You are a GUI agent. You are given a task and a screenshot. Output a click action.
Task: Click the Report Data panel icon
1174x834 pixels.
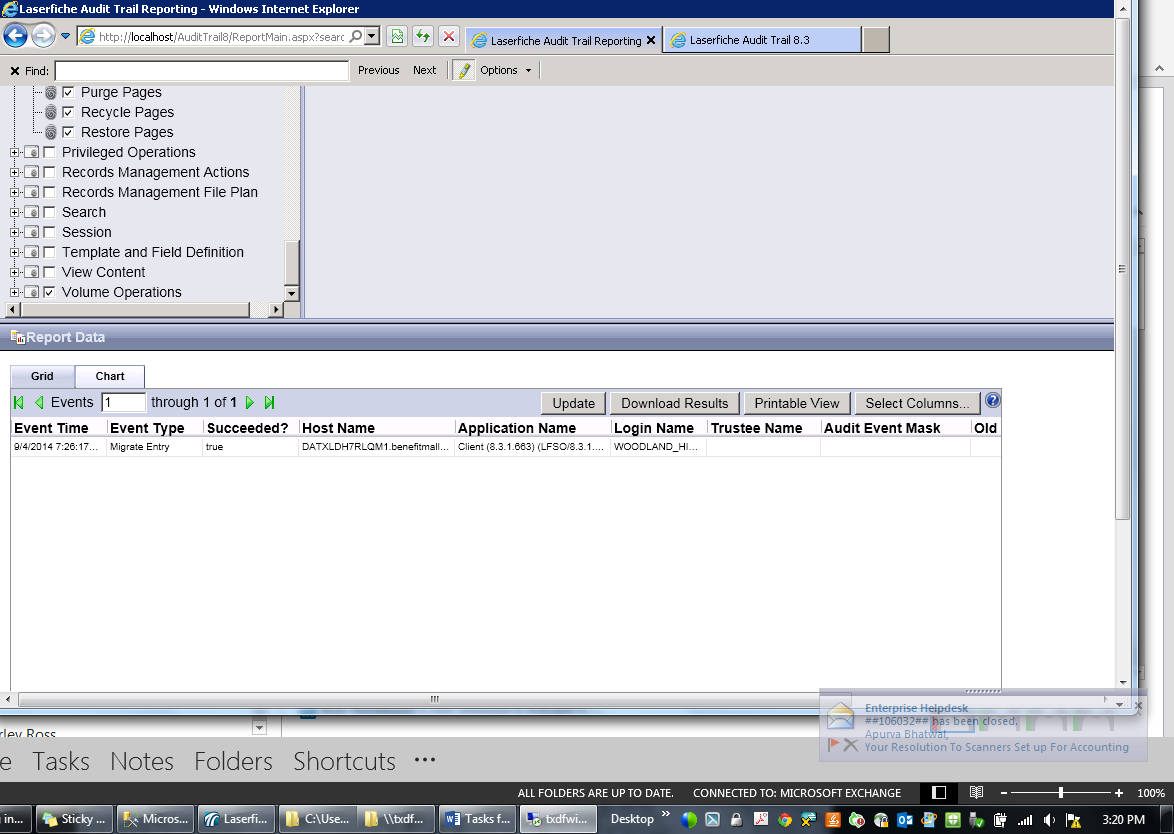[x=17, y=337]
